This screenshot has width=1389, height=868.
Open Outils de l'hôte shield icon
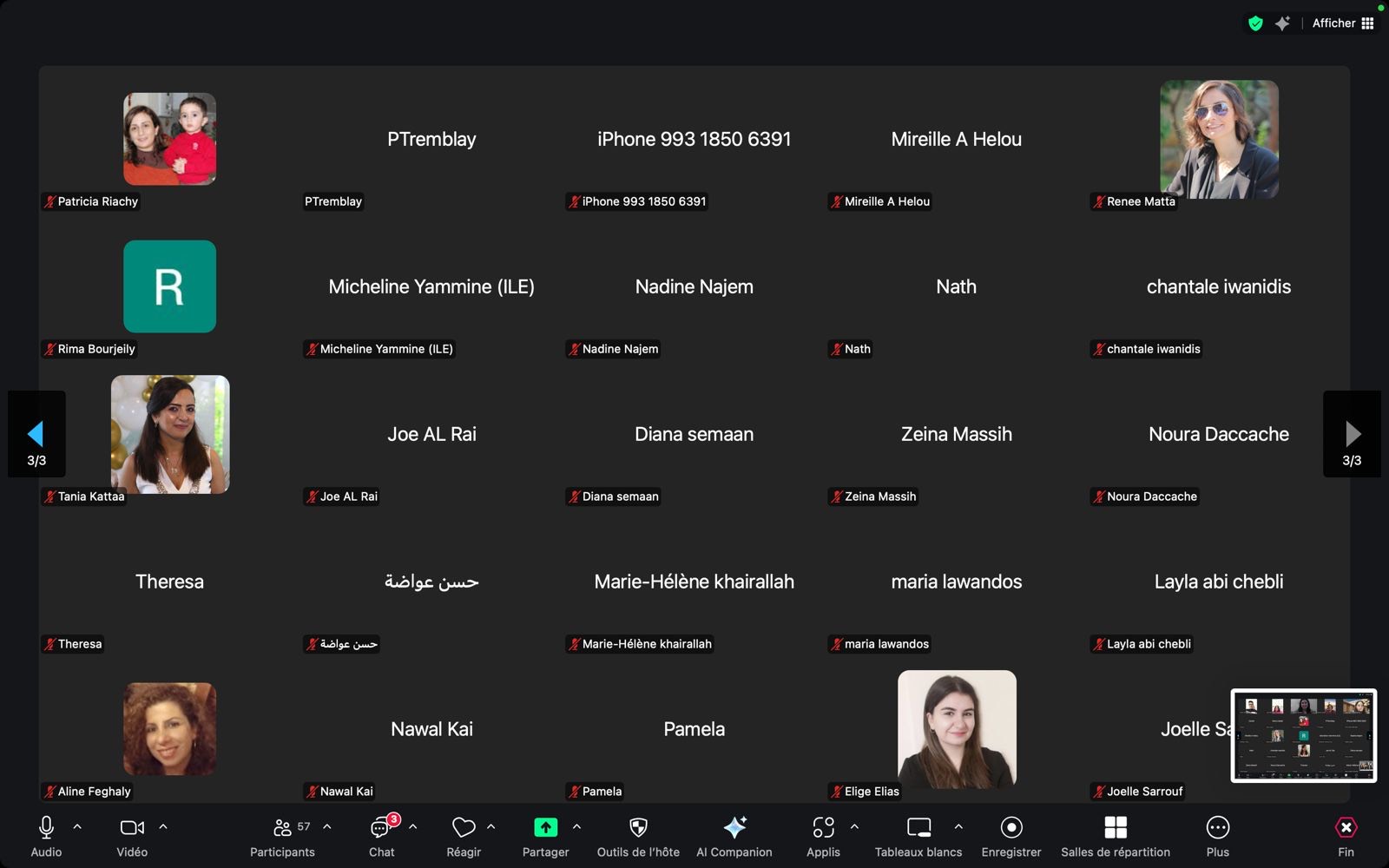pos(638,828)
